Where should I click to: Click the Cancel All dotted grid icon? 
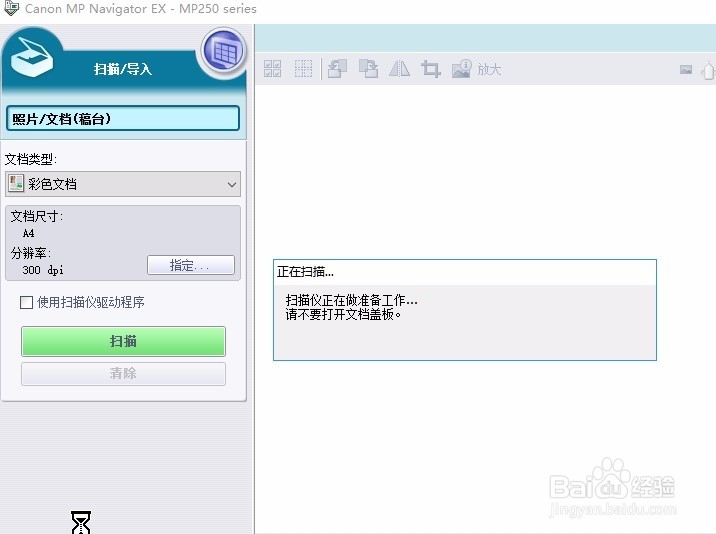pyautogui.click(x=303, y=69)
